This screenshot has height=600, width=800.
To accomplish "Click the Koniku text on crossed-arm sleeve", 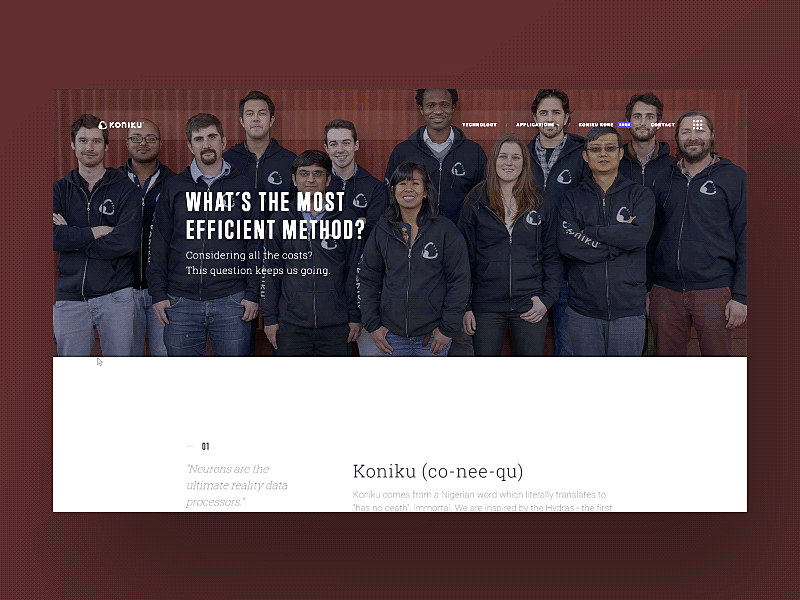I will 581,234.
